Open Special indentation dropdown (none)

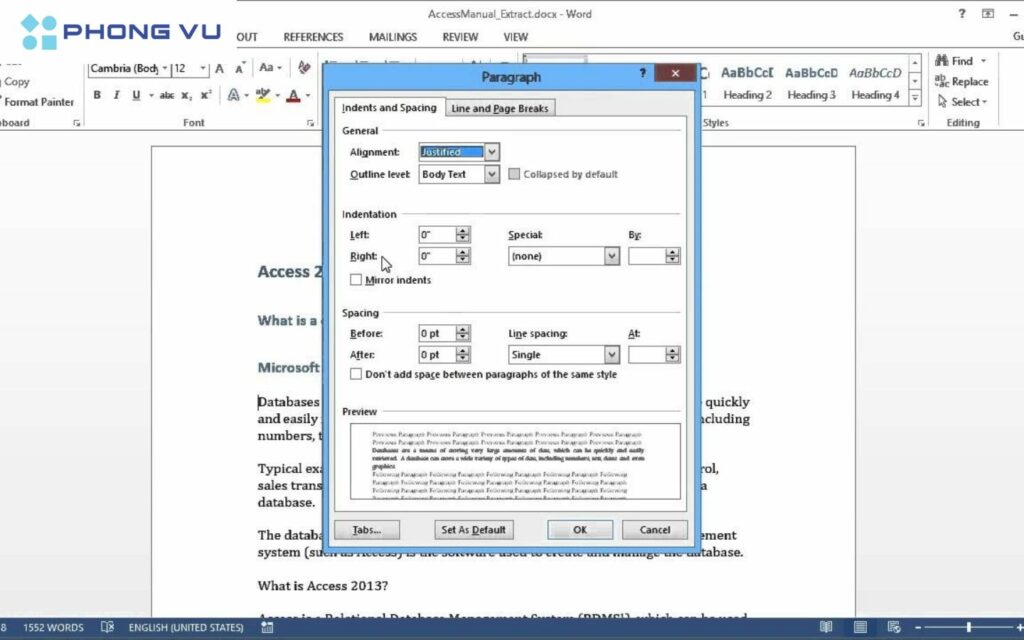[x=611, y=256]
